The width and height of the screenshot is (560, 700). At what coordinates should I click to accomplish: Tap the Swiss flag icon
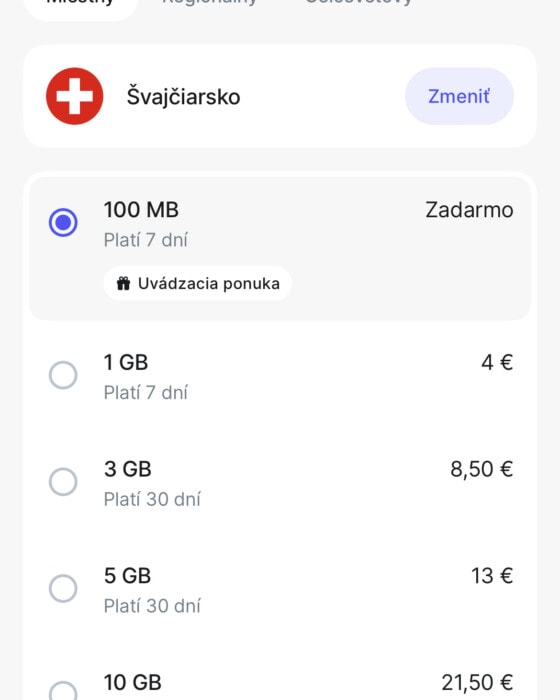[75, 96]
